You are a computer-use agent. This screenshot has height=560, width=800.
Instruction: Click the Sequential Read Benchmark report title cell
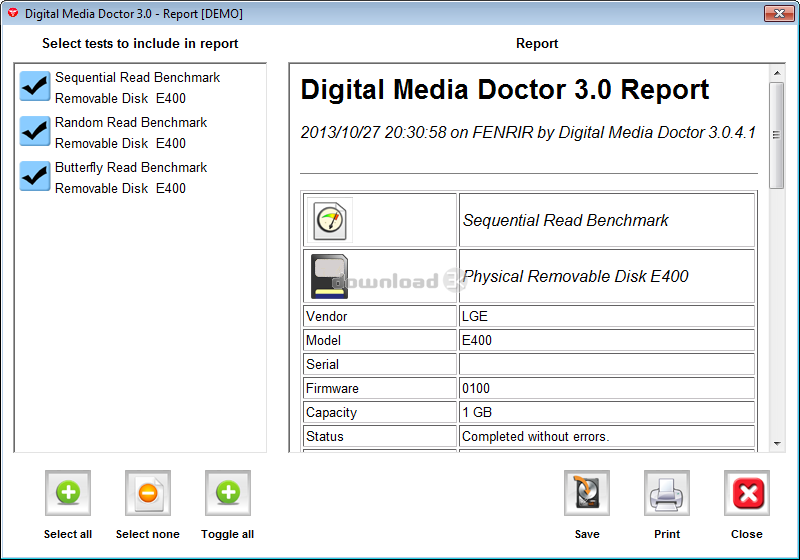tap(607, 220)
